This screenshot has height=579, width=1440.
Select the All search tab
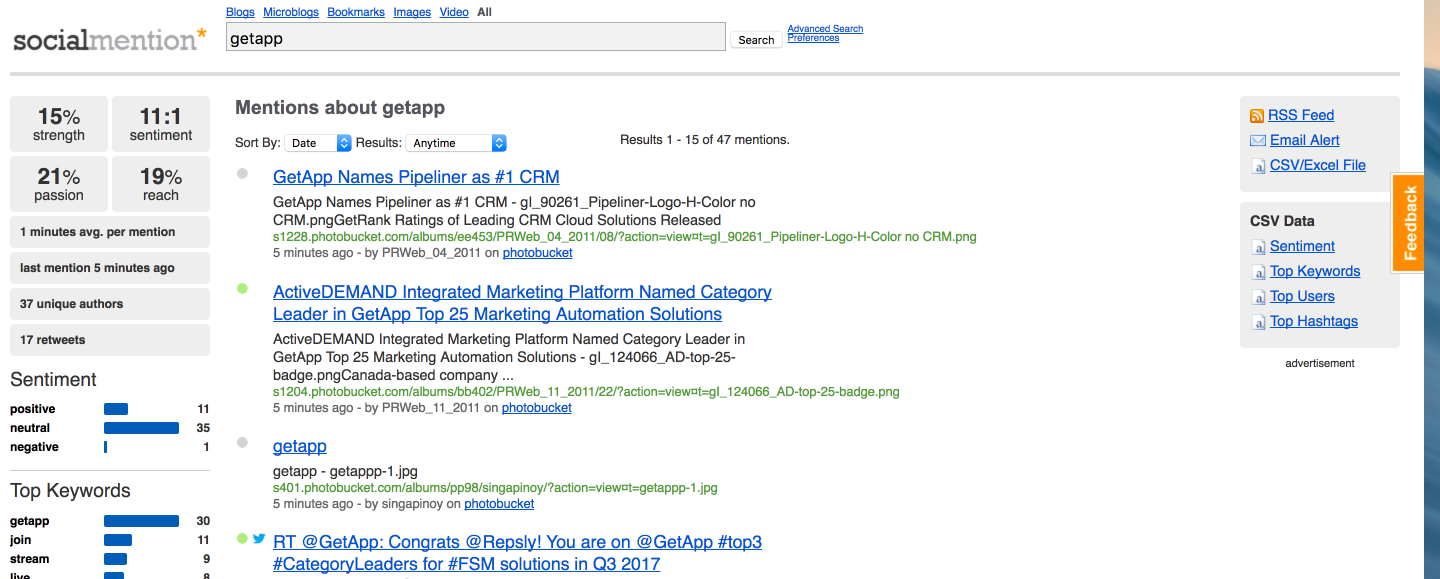(484, 12)
